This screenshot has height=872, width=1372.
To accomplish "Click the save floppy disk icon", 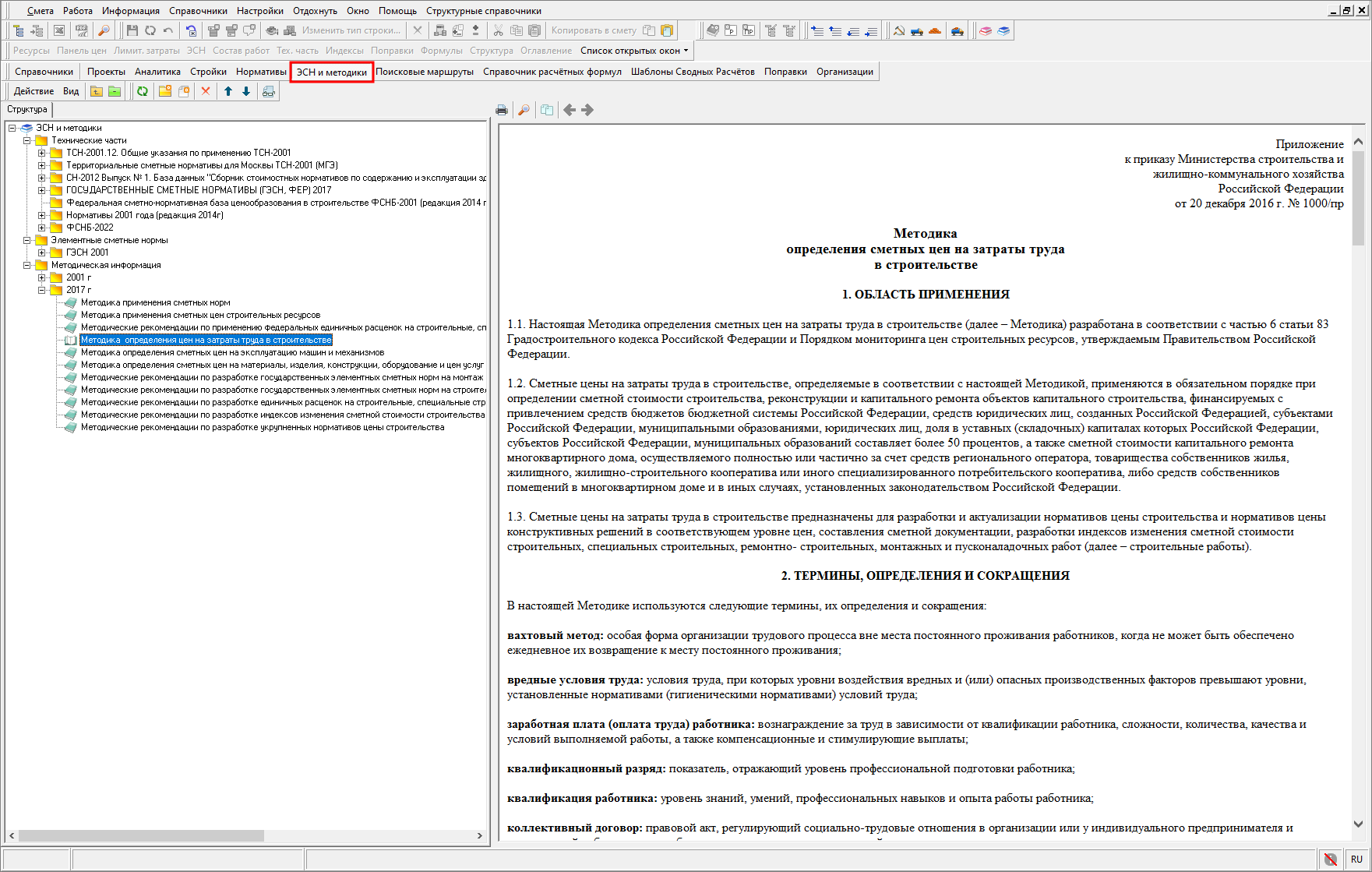I will [132, 31].
